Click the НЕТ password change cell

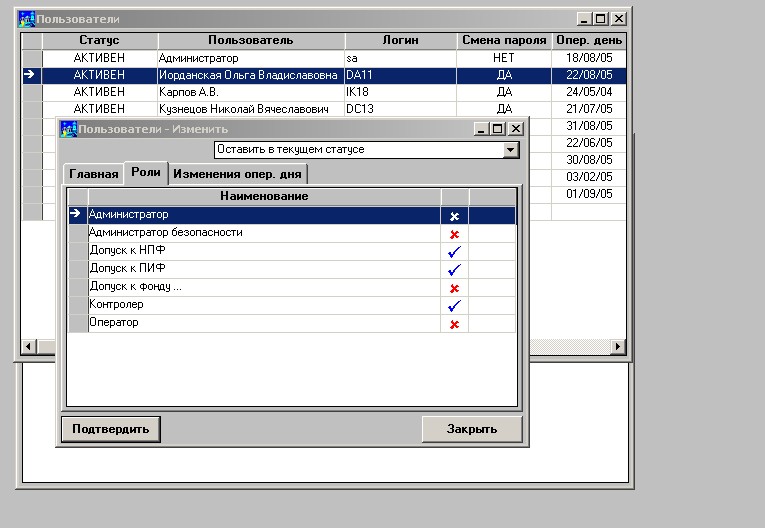pyautogui.click(x=504, y=59)
